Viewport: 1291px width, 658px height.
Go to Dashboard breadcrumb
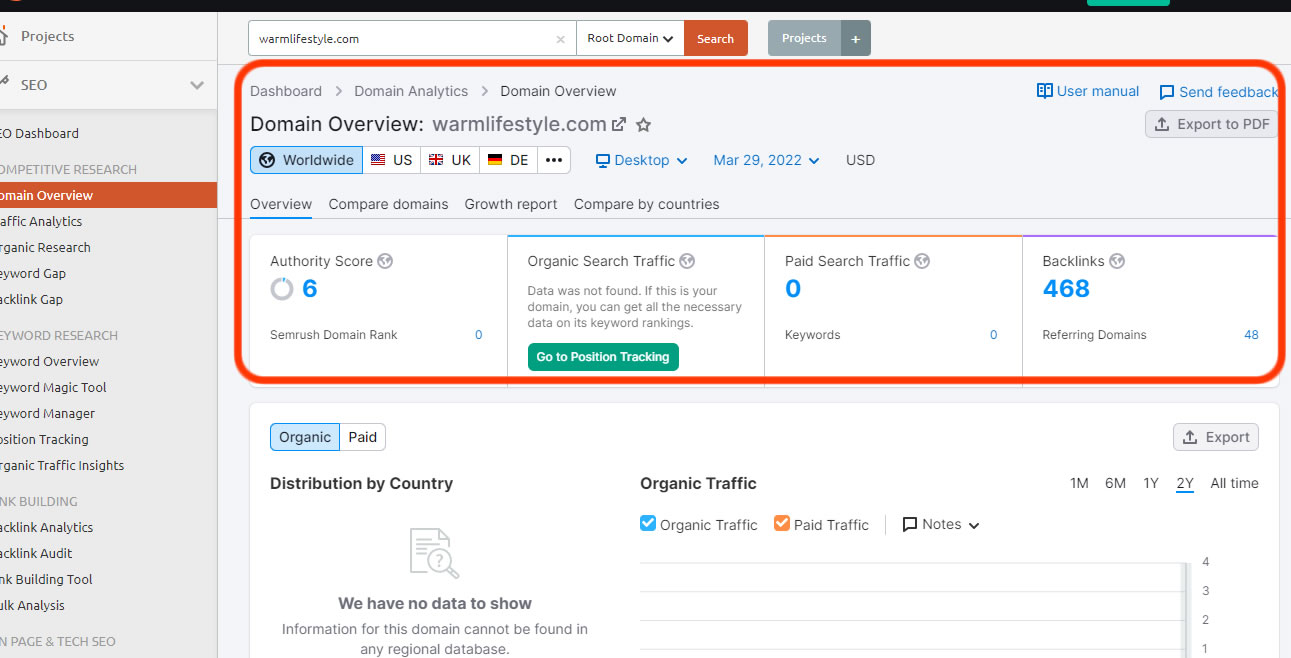pyautogui.click(x=286, y=91)
